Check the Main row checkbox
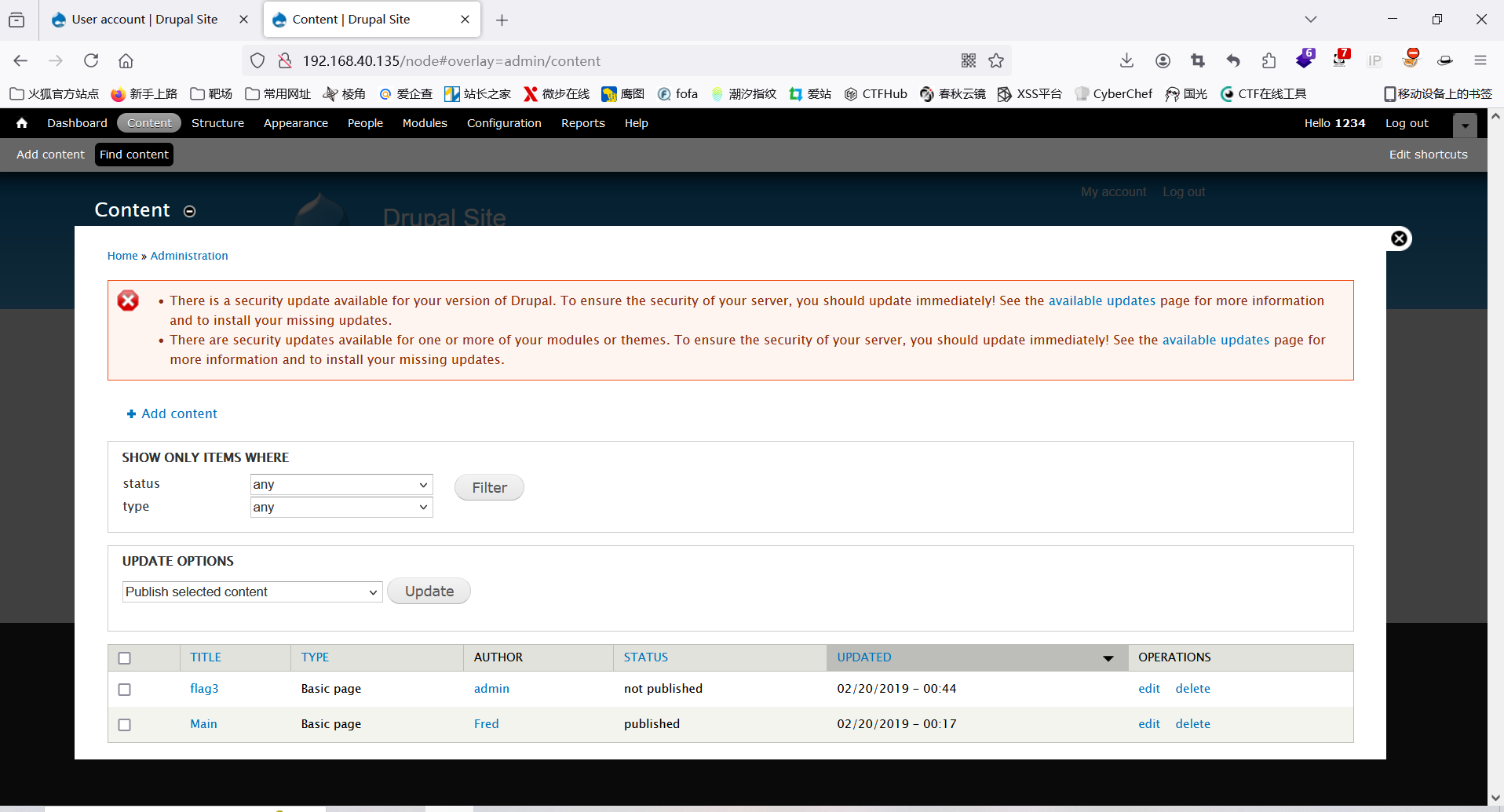 click(124, 725)
